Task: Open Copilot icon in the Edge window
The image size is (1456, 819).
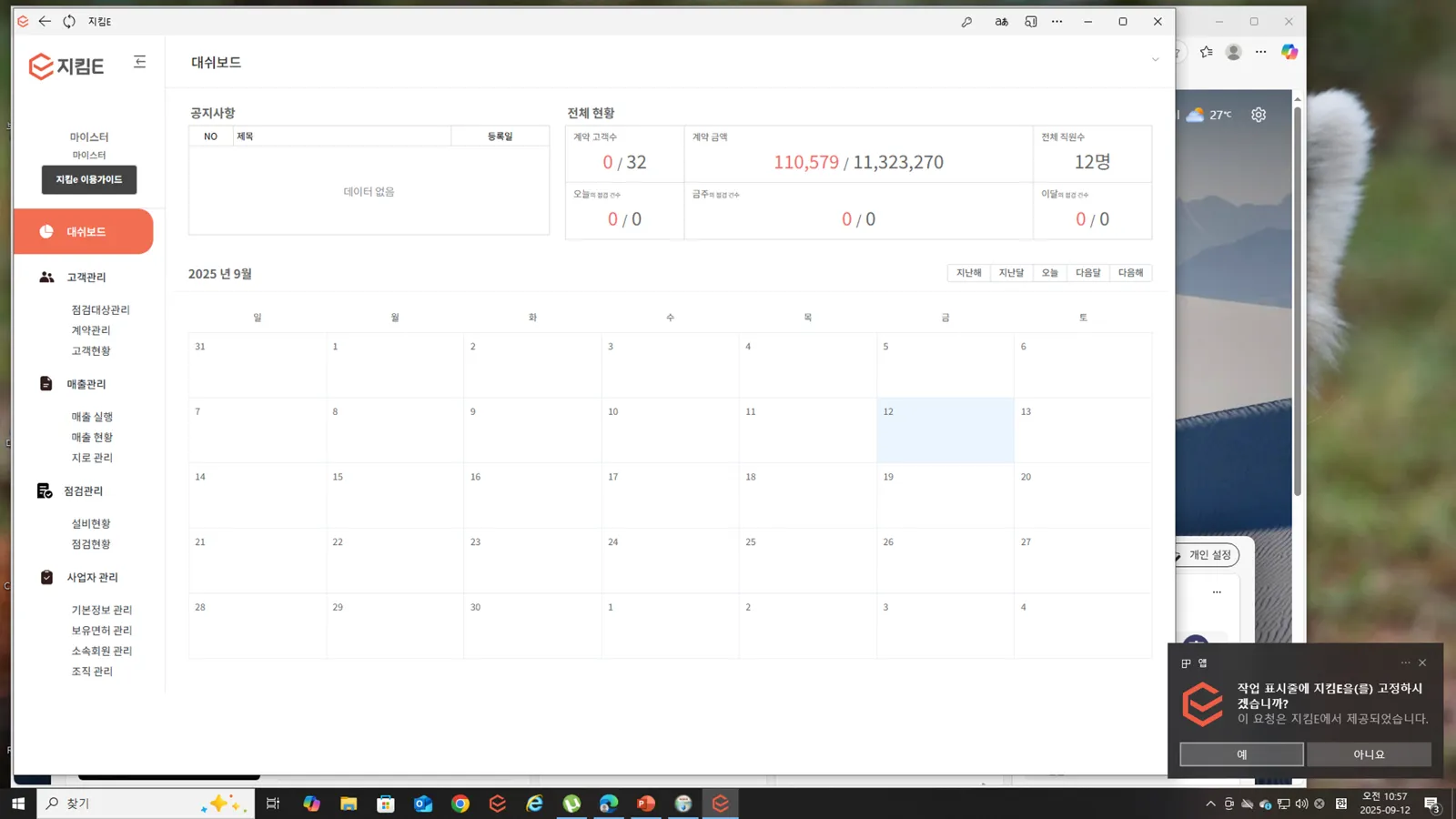Action: [x=1289, y=52]
